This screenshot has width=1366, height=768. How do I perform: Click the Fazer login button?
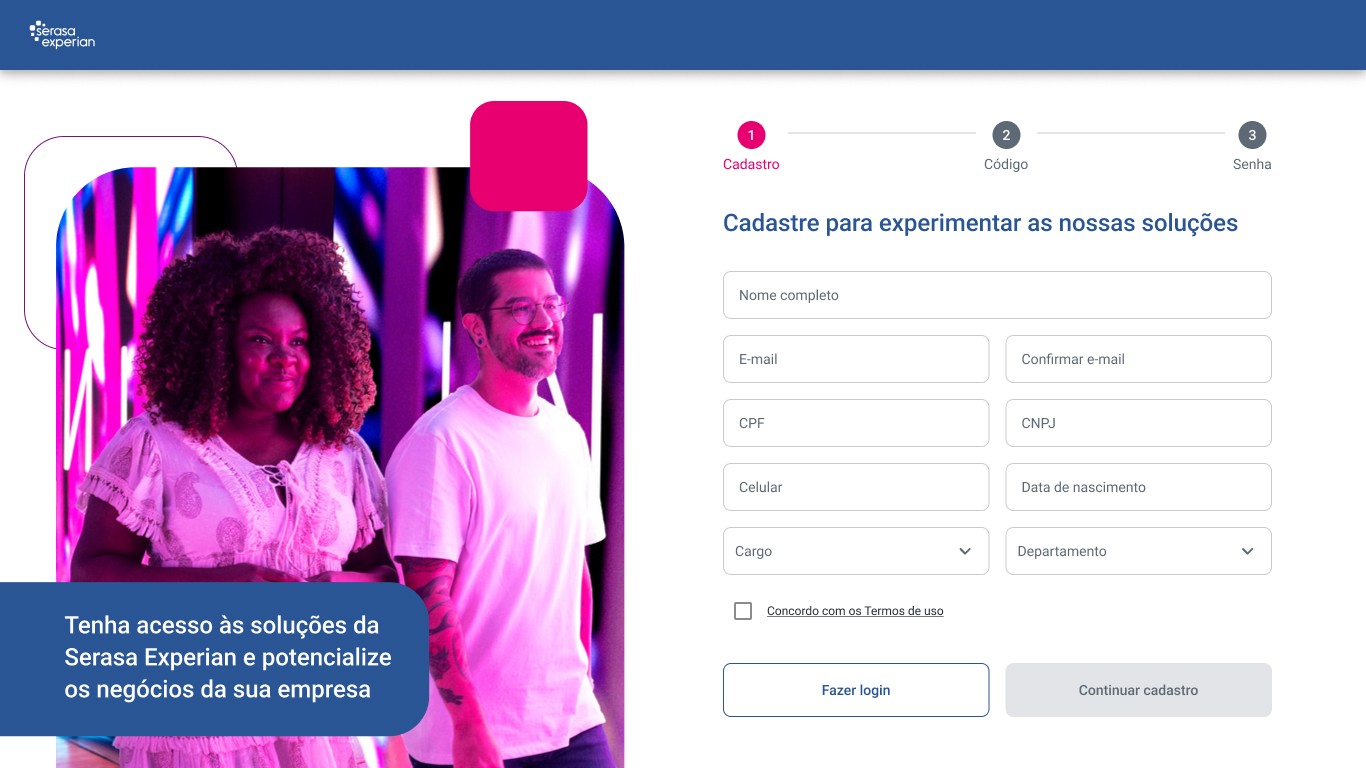point(856,690)
